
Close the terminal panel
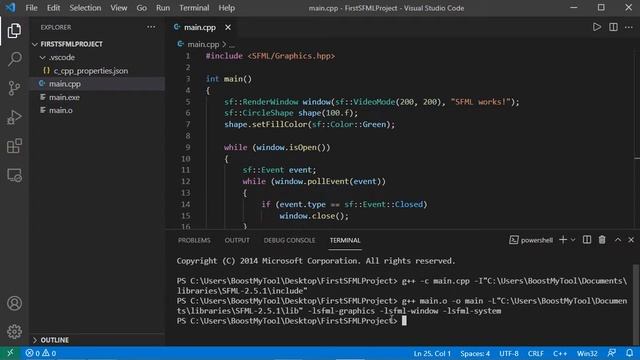pyautogui.click(x=631, y=240)
